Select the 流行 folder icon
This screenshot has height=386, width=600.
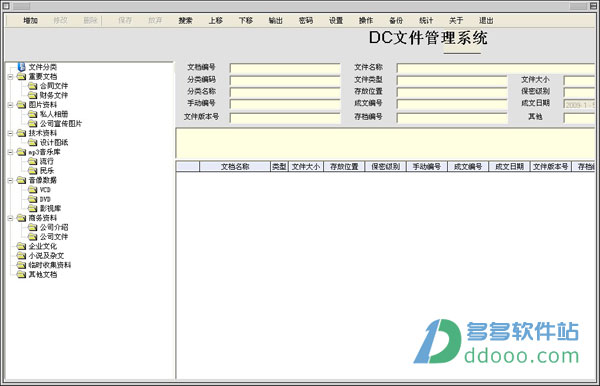(33, 161)
